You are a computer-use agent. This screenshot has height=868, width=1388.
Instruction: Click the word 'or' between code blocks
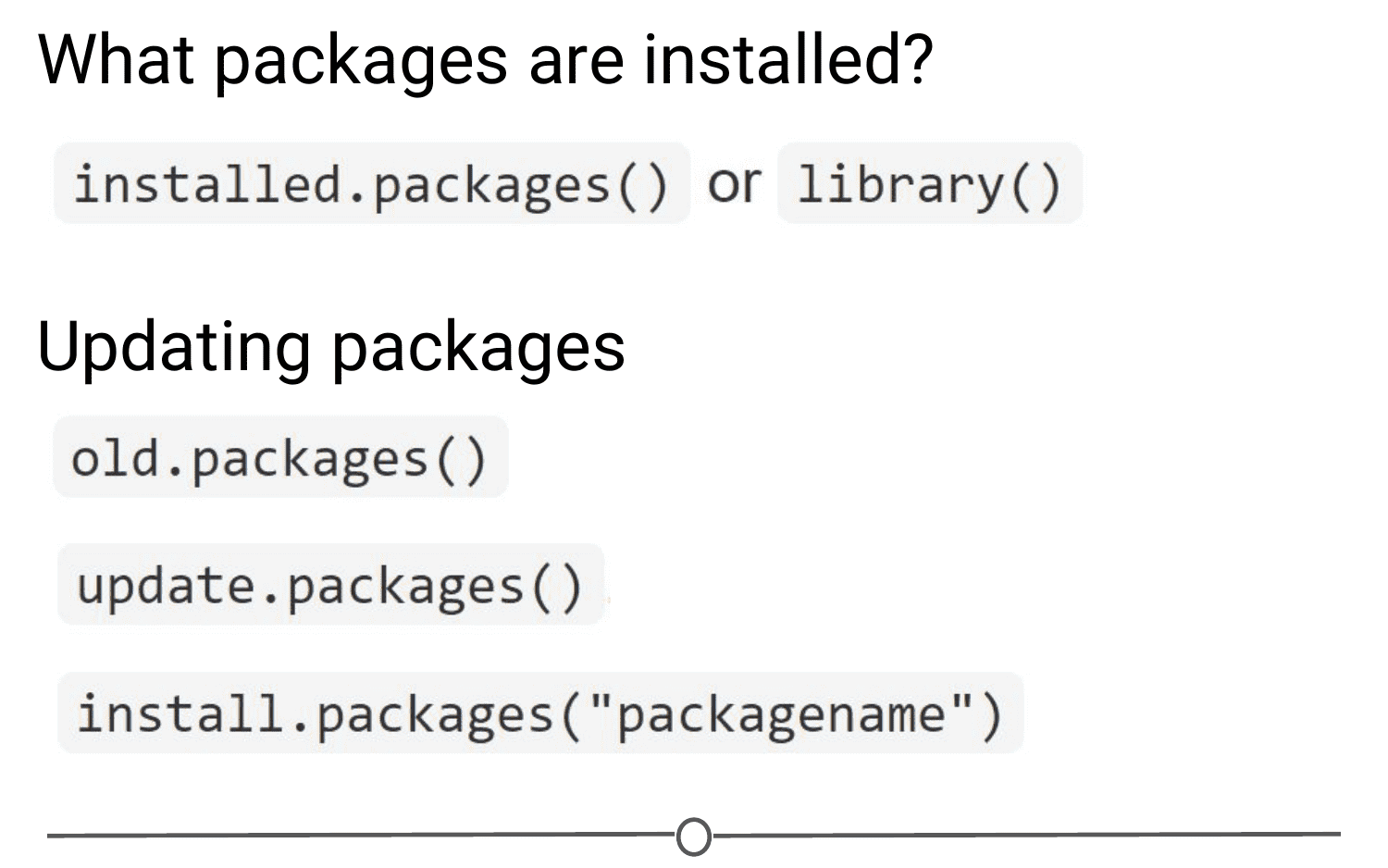(x=734, y=183)
